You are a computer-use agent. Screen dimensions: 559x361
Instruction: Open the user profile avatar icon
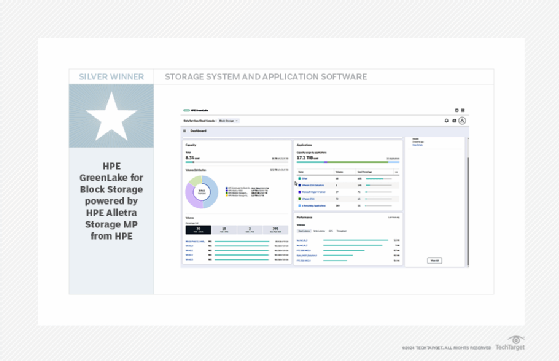point(462,121)
